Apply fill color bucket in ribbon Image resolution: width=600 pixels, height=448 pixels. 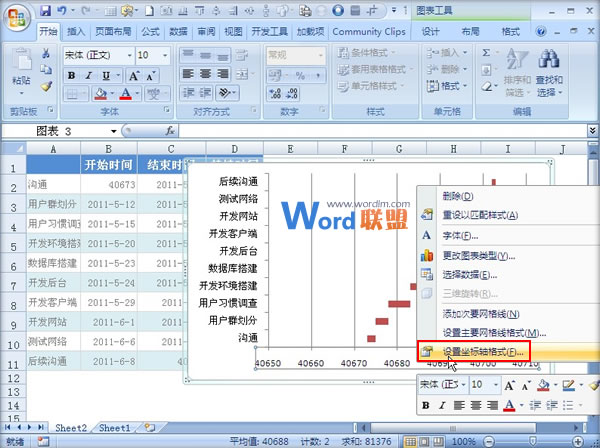[x=101, y=93]
